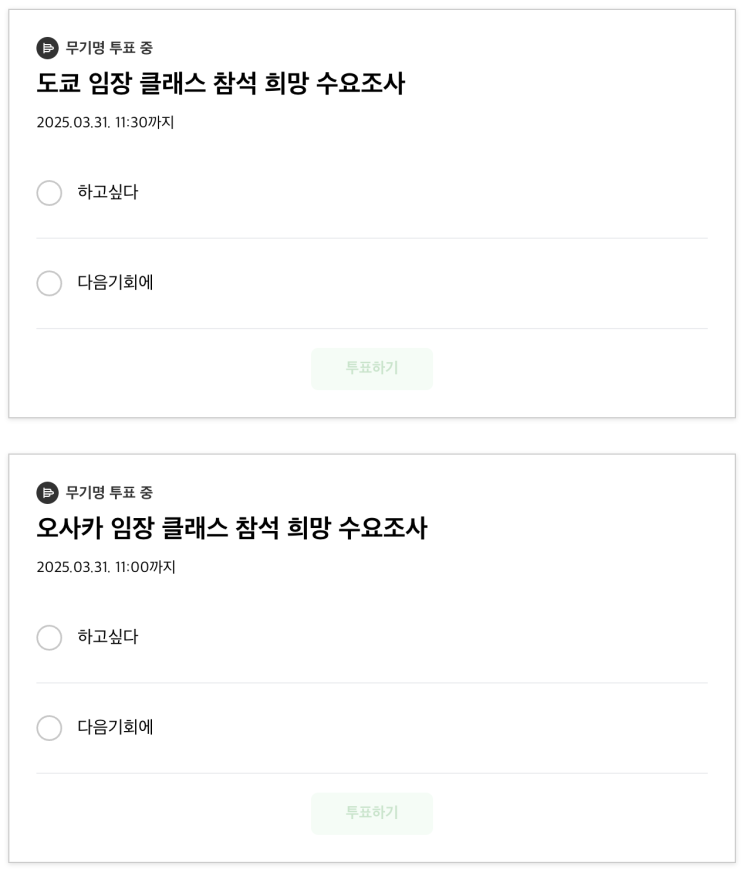Click the 11:30까지 deadline text
743x873 pixels.
[105, 123]
